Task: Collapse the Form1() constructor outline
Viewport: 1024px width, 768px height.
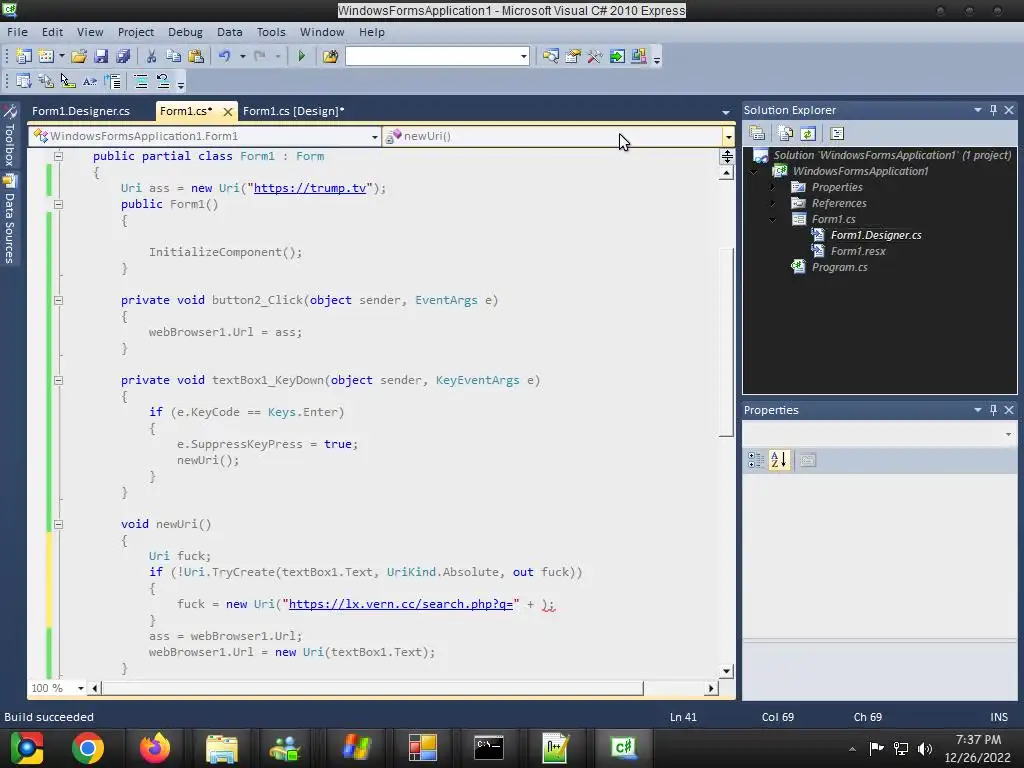Action: pos(58,204)
